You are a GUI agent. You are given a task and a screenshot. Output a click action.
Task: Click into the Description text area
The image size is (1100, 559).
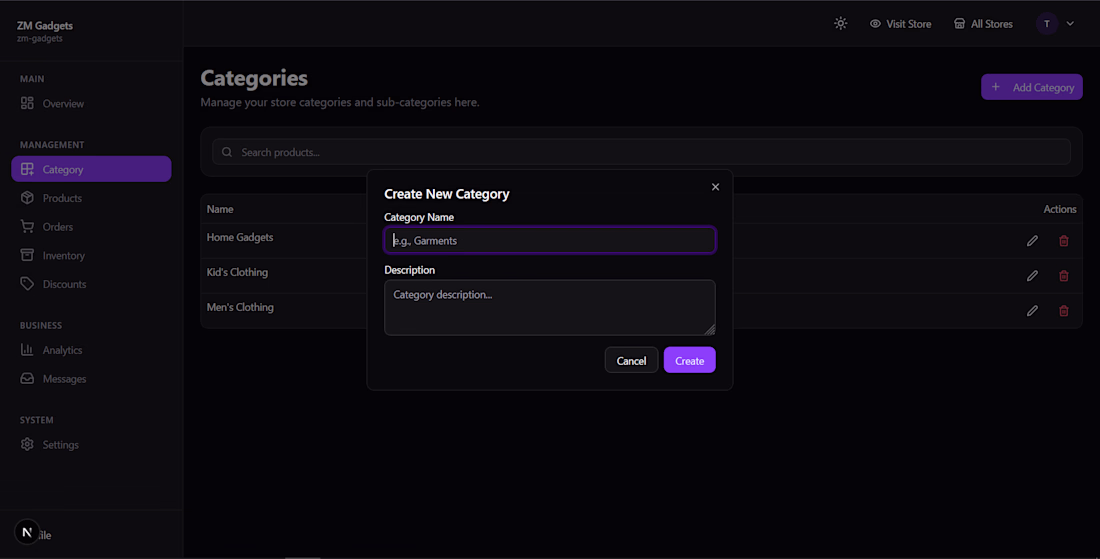pos(549,307)
